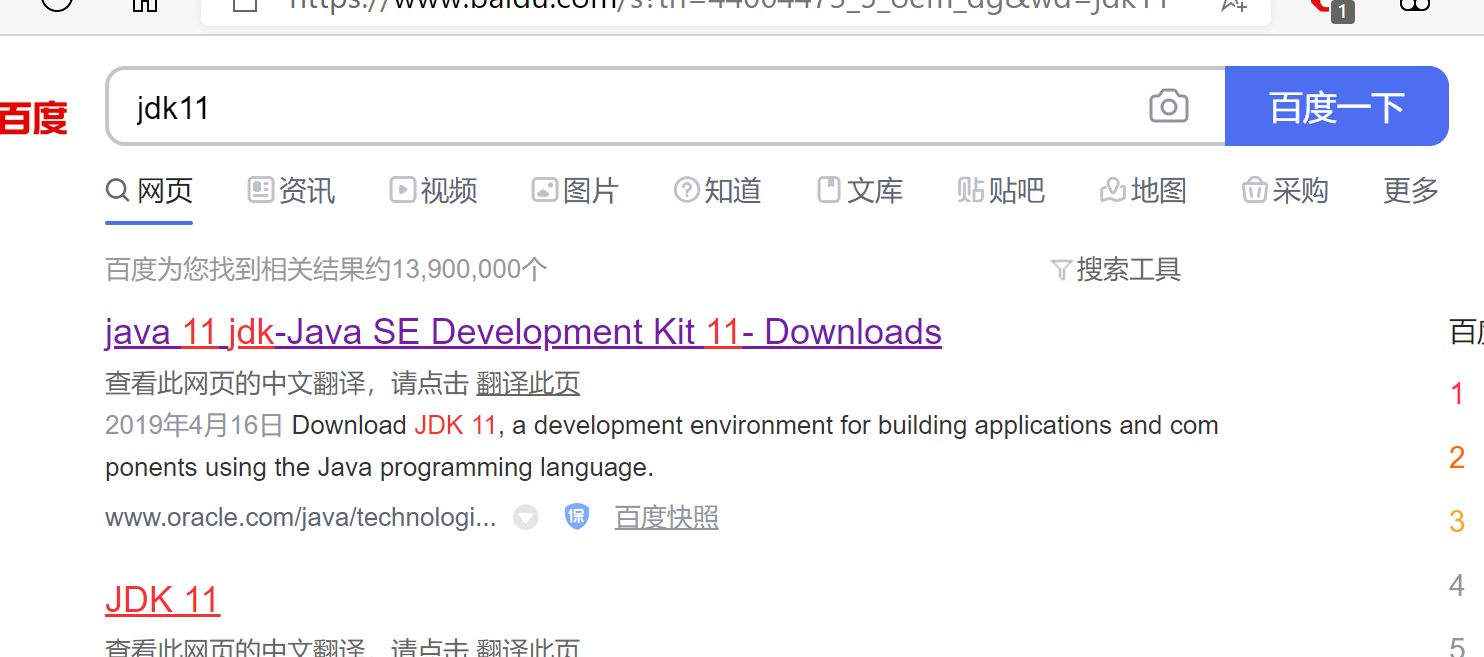Click the blue 保 shield security icon
This screenshot has height=657, width=1484.
[577, 516]
